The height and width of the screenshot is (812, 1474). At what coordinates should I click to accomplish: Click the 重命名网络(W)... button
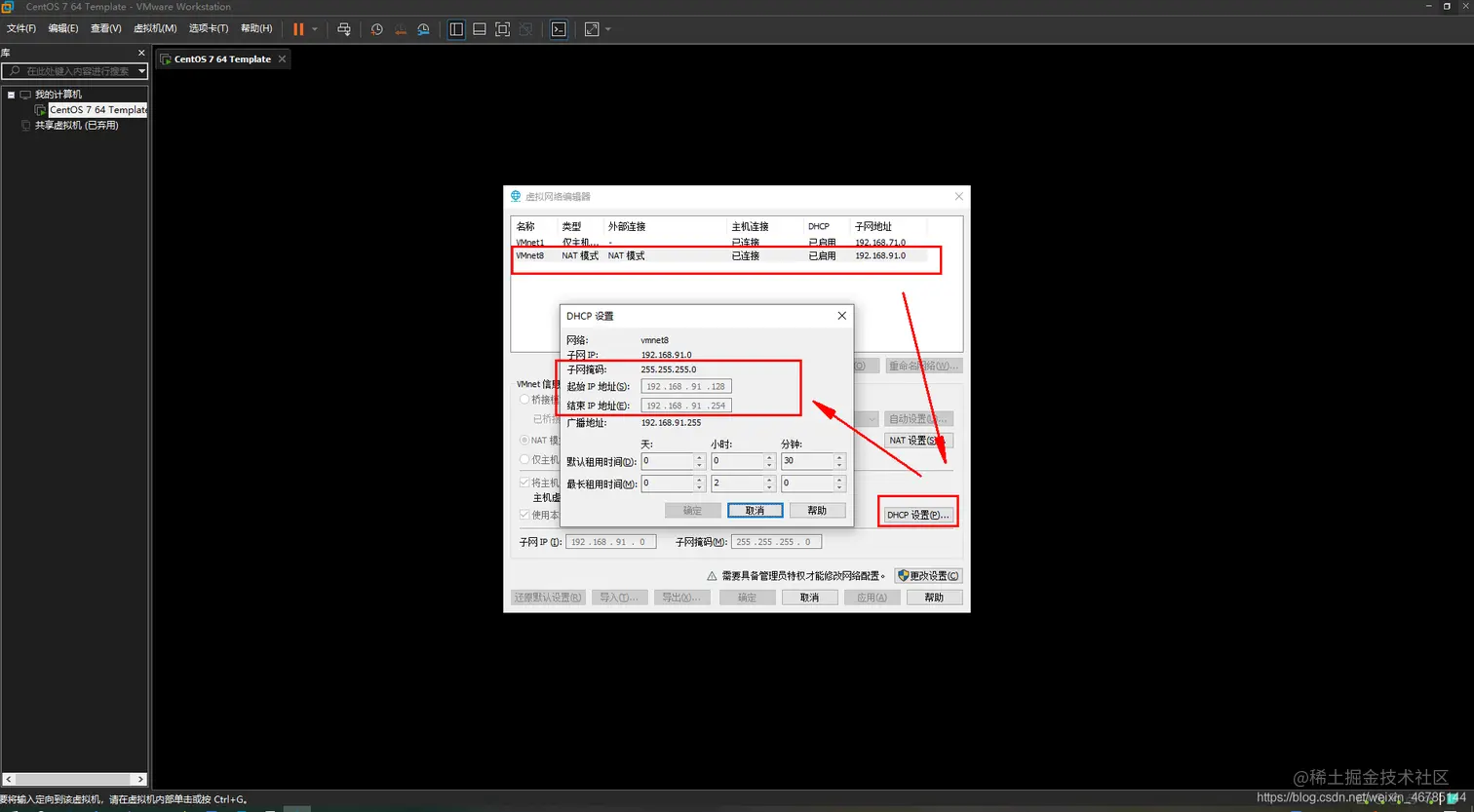(924, 367)
